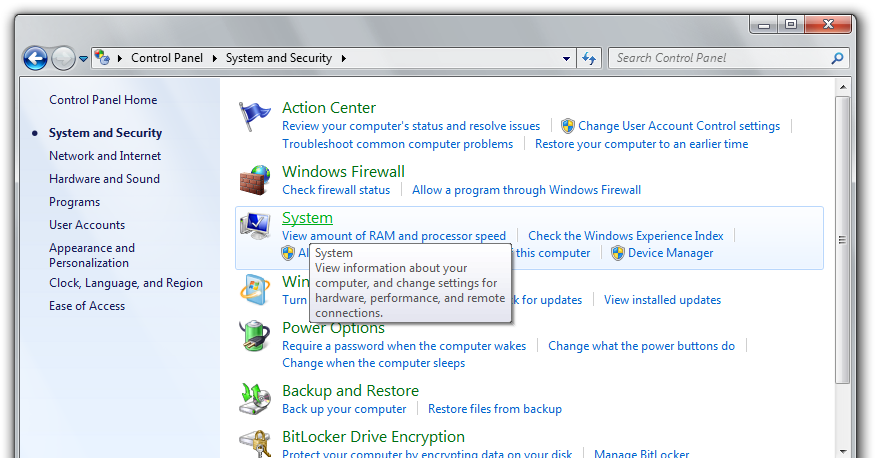The image size is (875, 458).
Task: Expand the arrow after System and Security breadcrumb
Action: 343,58
